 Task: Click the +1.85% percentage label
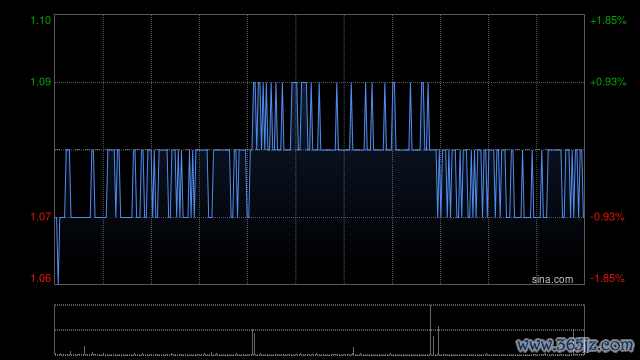(608, 20)
